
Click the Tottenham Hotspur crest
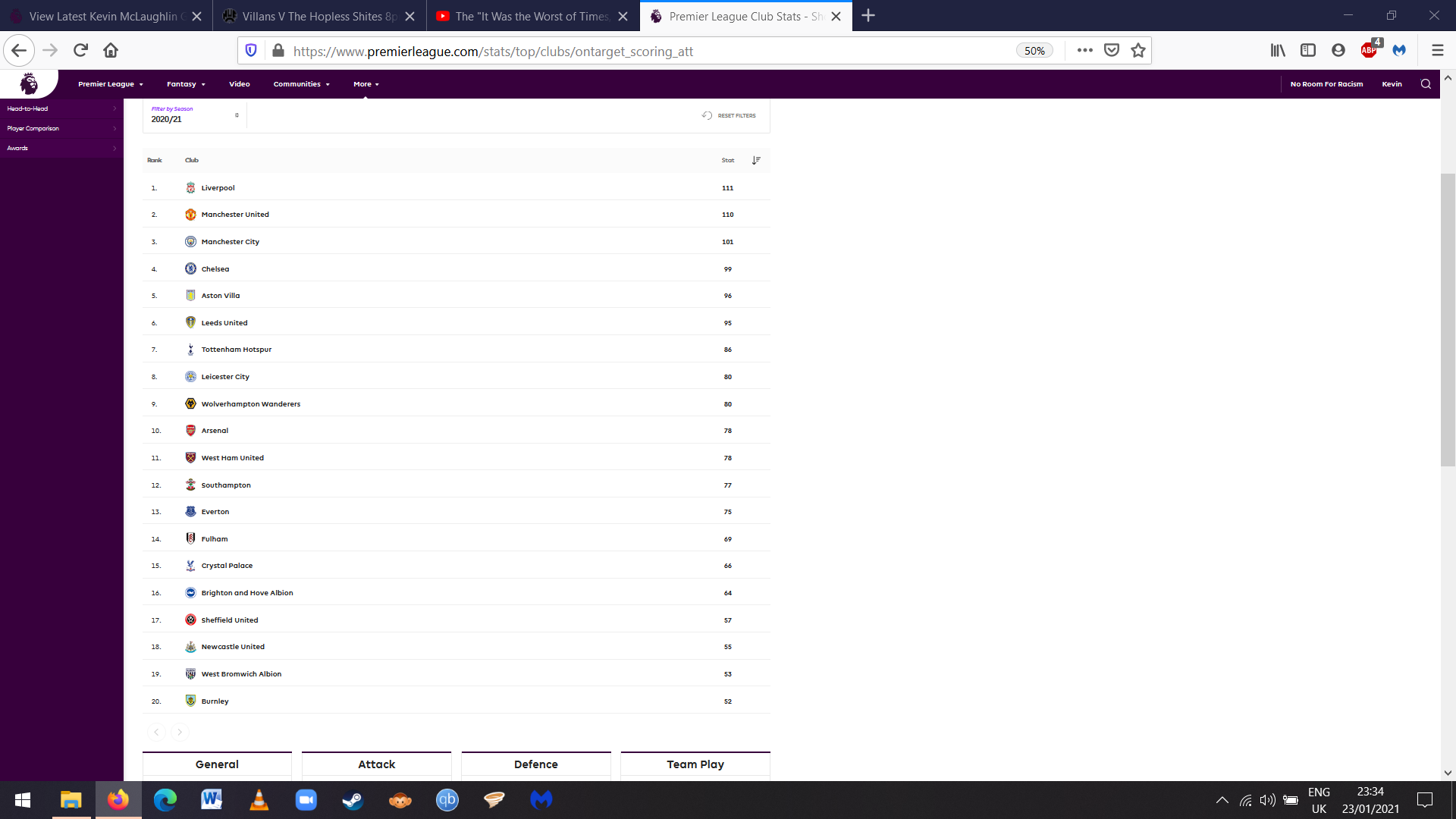click(190, 350)
